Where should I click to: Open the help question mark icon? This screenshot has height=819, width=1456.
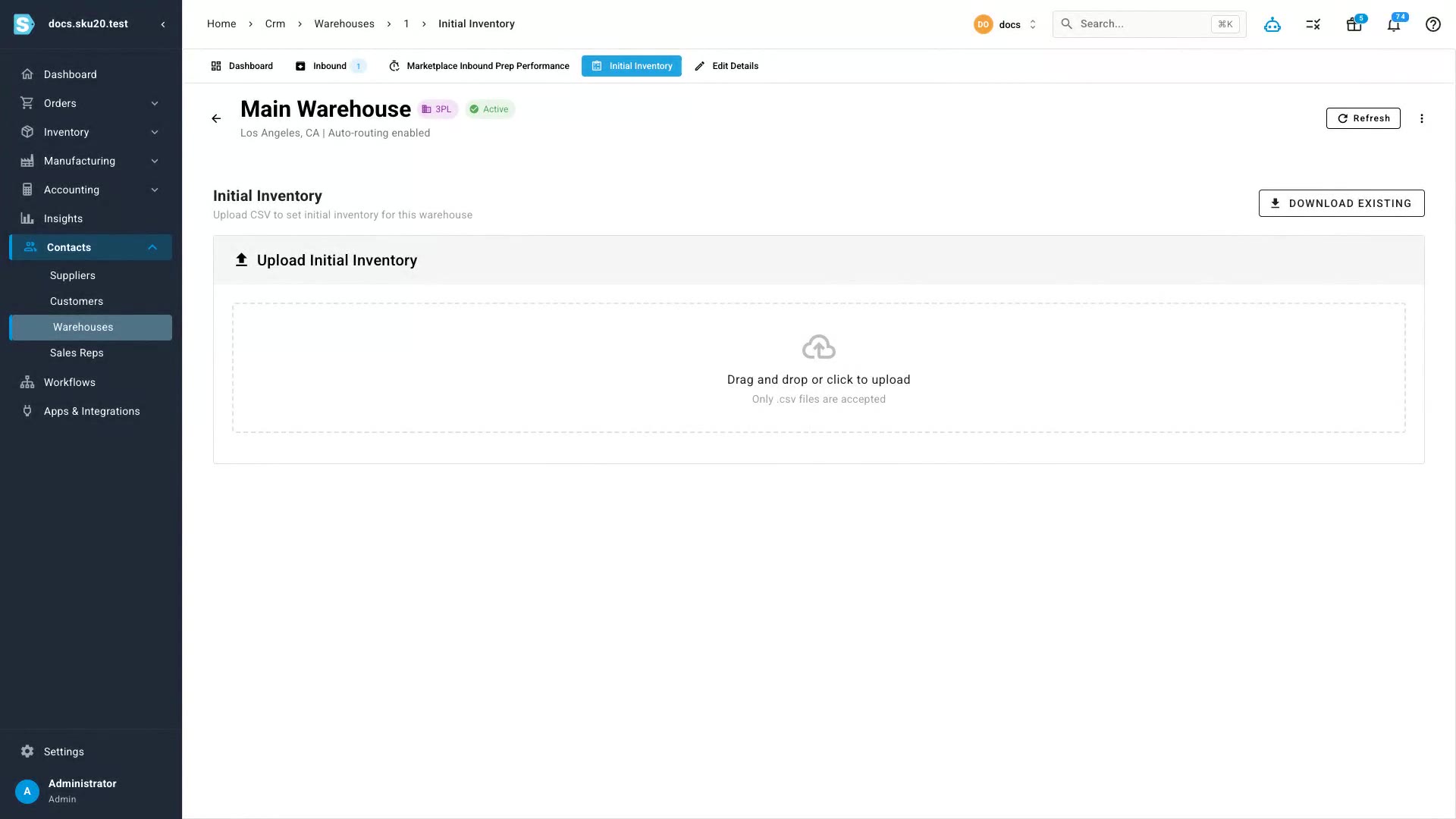(x=1433, y=24)
